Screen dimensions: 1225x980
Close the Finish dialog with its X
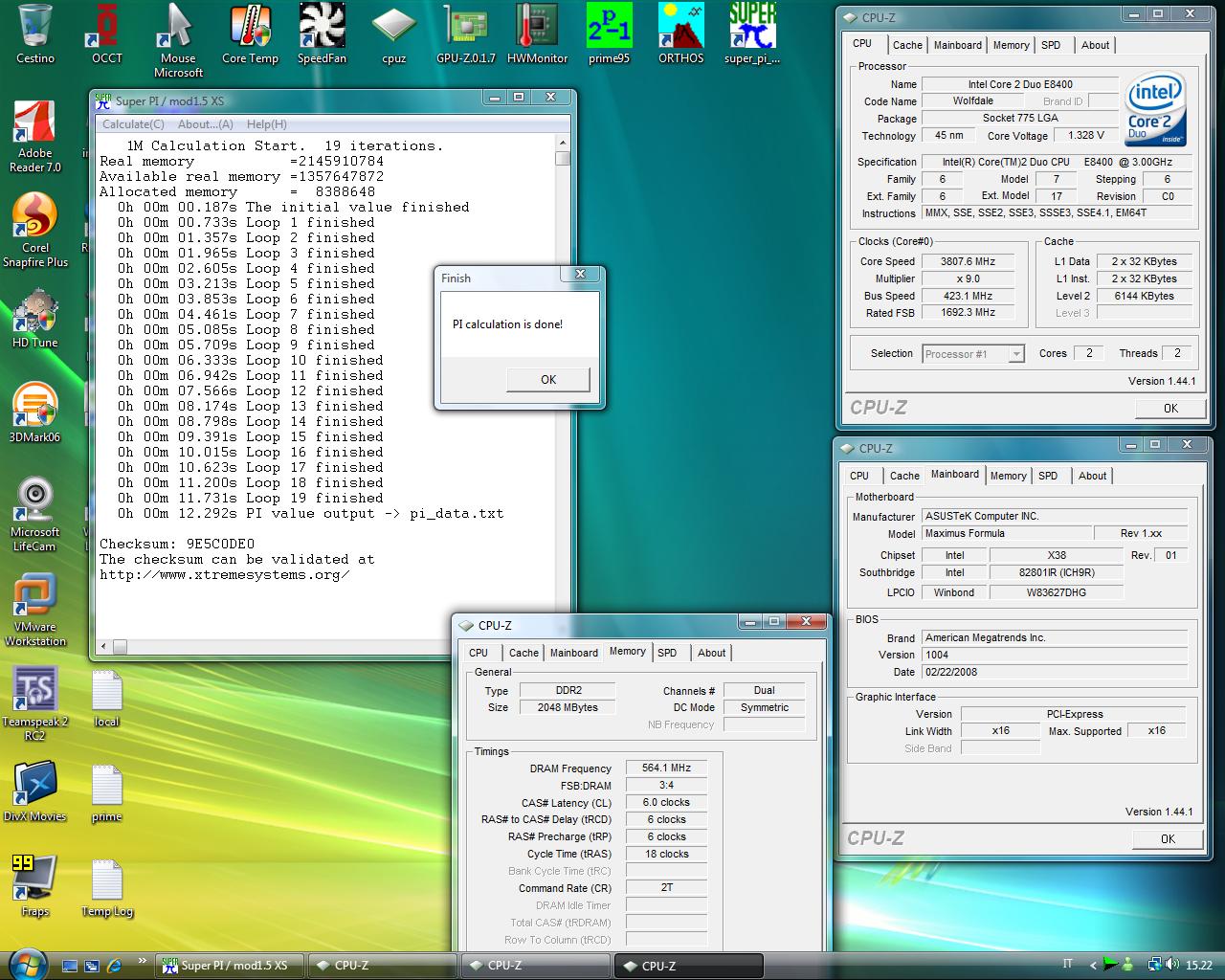580,274
